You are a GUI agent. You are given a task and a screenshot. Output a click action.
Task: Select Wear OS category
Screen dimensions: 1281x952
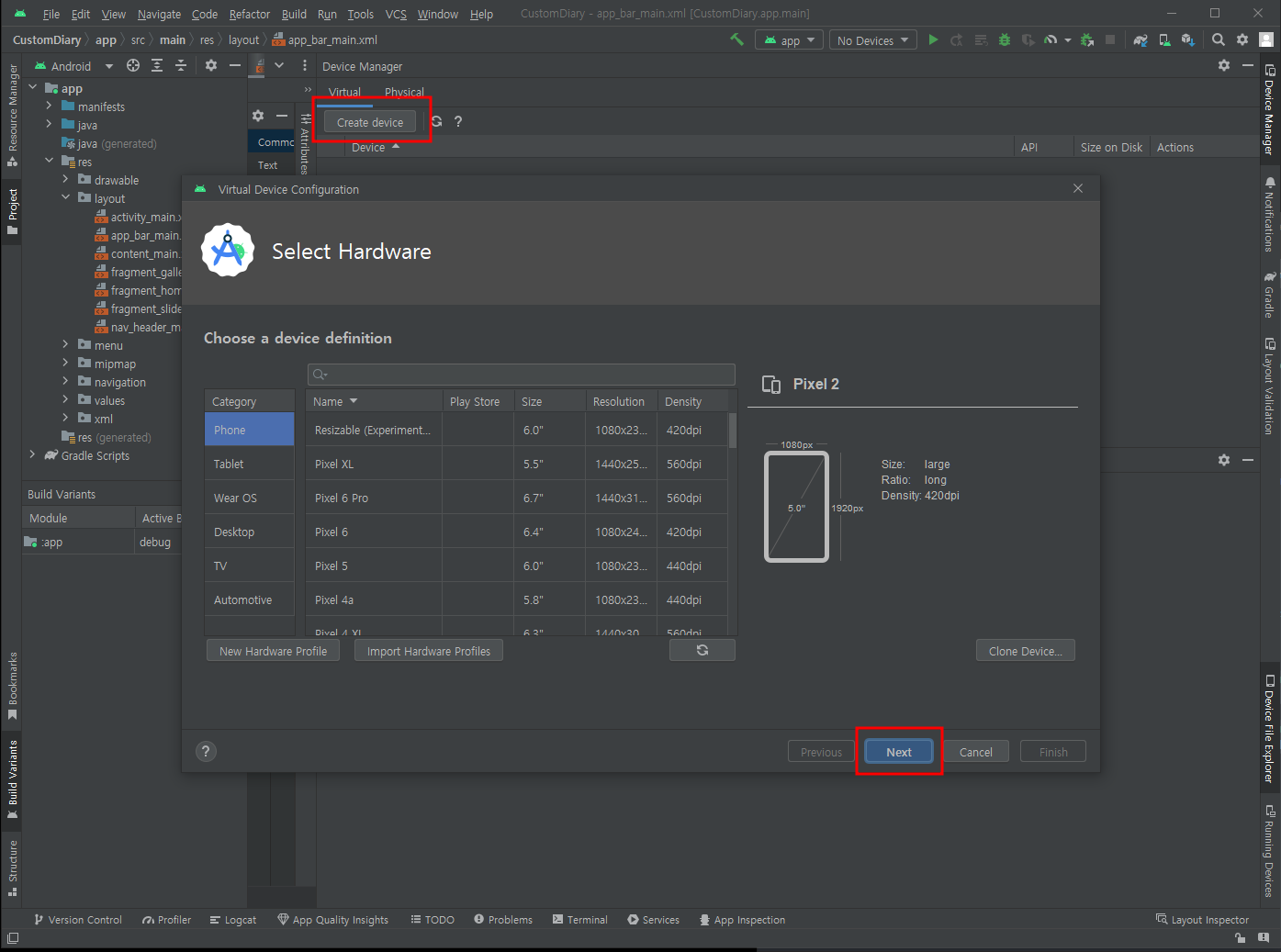click(250, 498)
